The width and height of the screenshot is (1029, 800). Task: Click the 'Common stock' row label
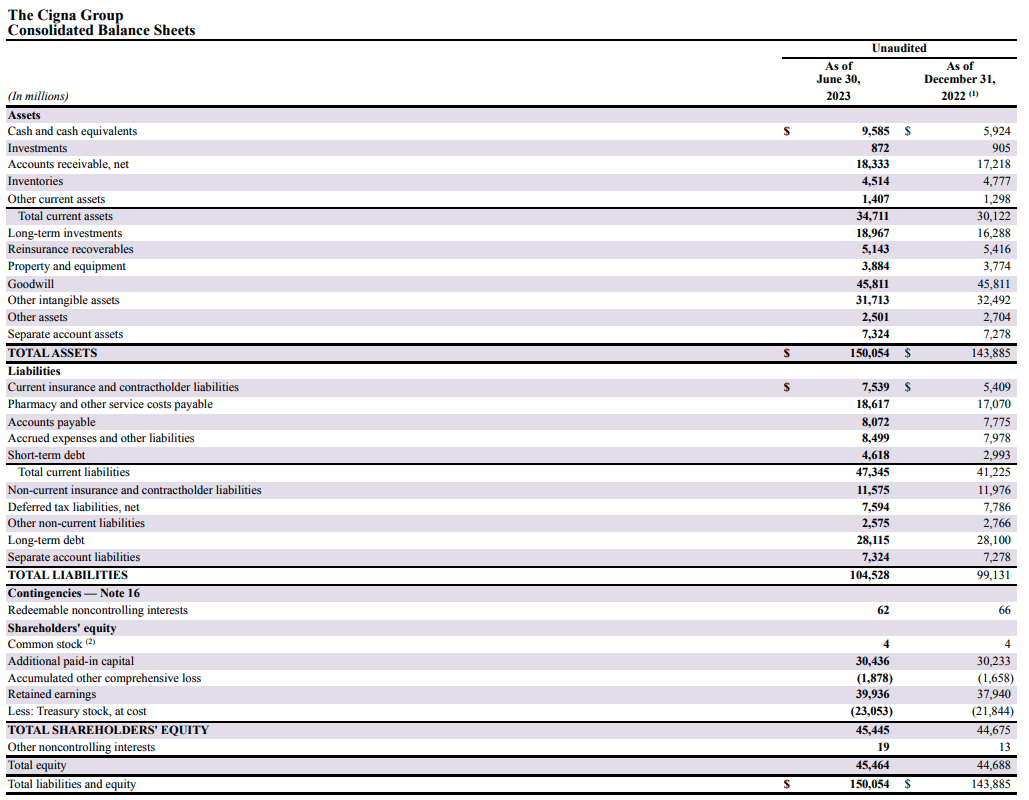[45, 645]
